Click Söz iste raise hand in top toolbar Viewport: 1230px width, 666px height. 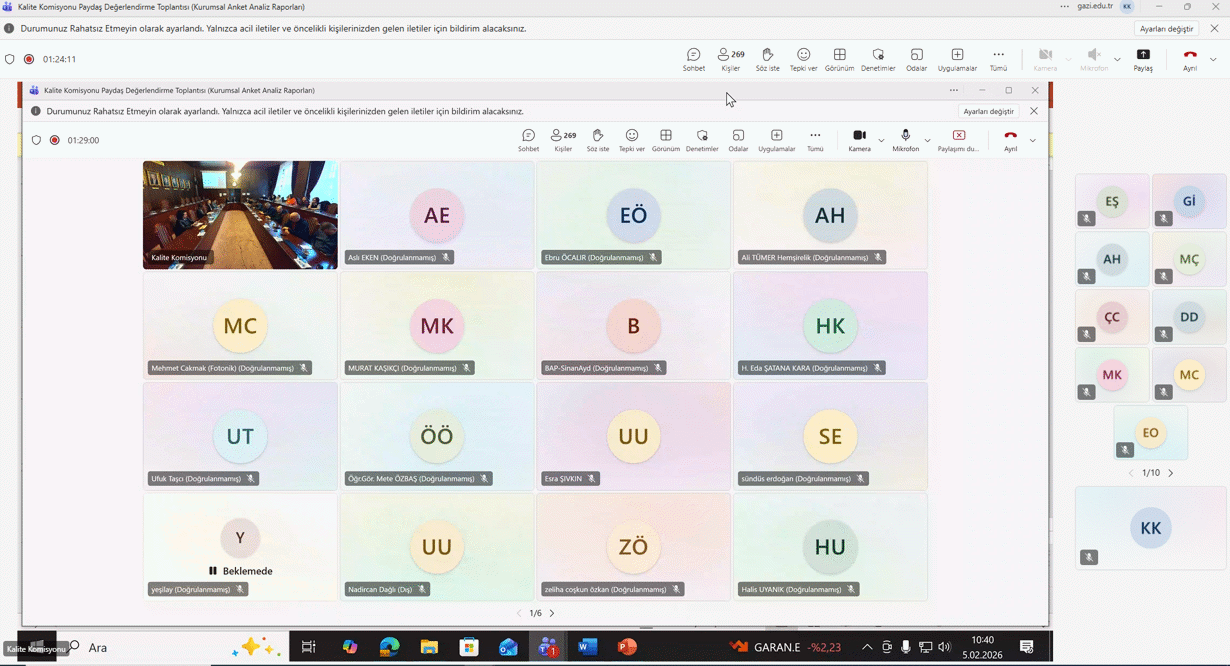(x=767, y=59)
